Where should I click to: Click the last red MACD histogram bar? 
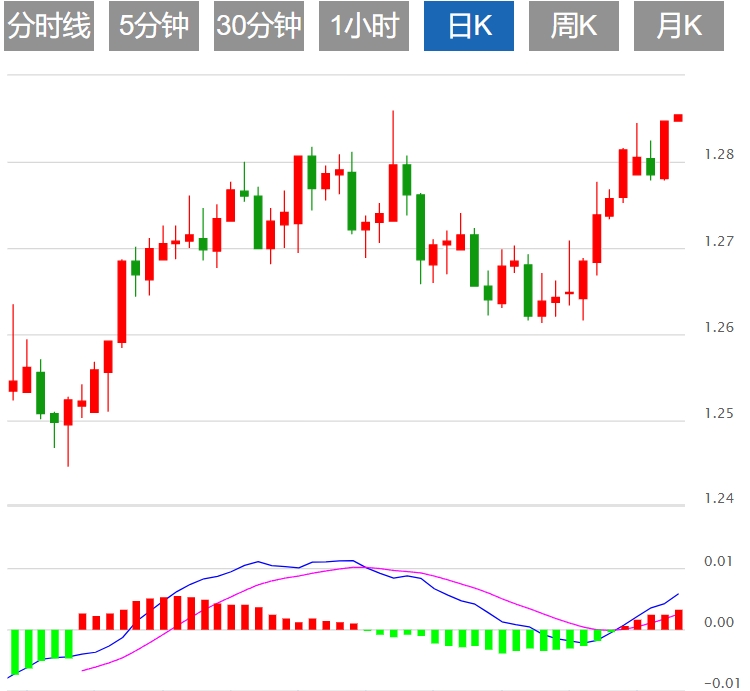[679, 620]
